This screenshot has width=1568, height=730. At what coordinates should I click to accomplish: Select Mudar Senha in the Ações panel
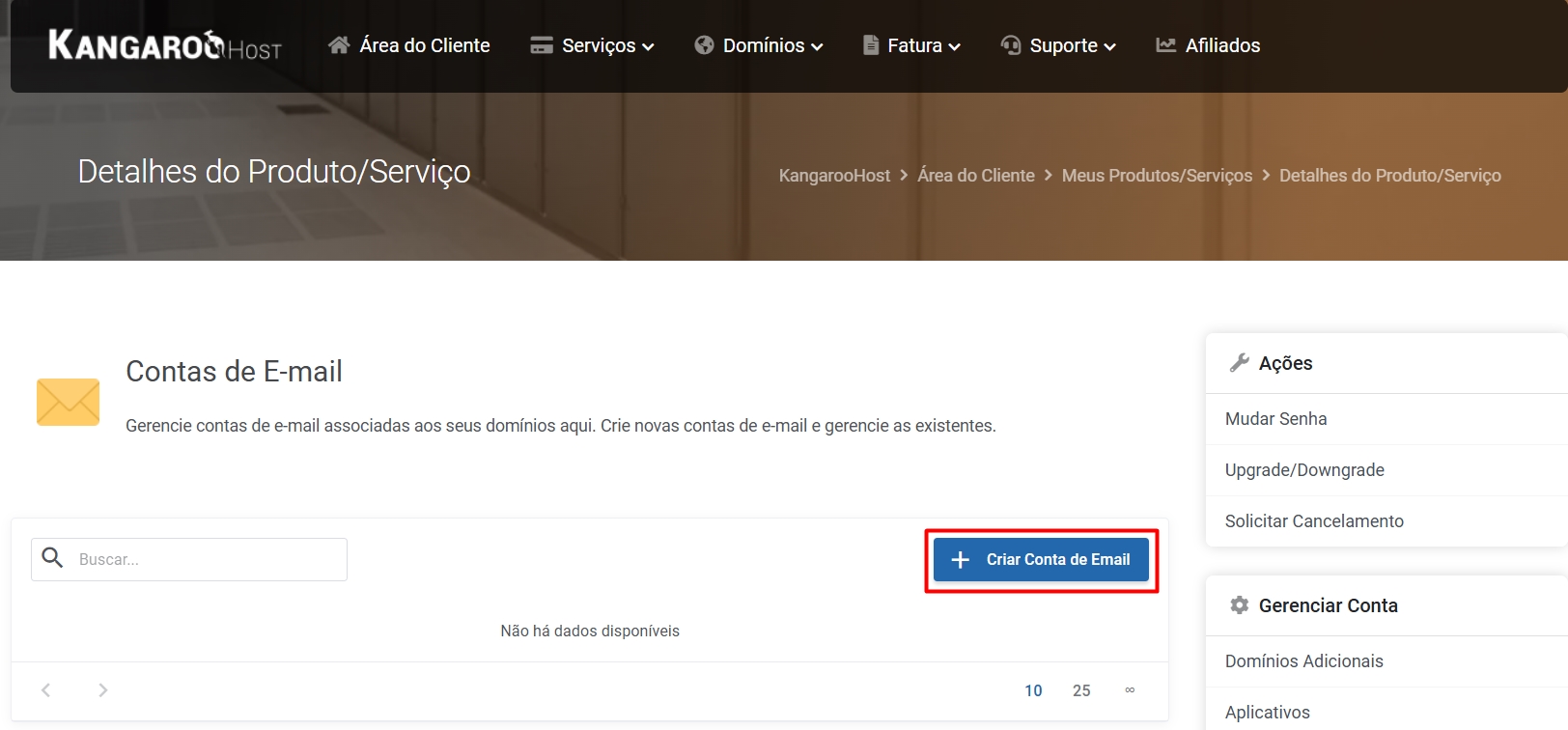point(1275,419)
